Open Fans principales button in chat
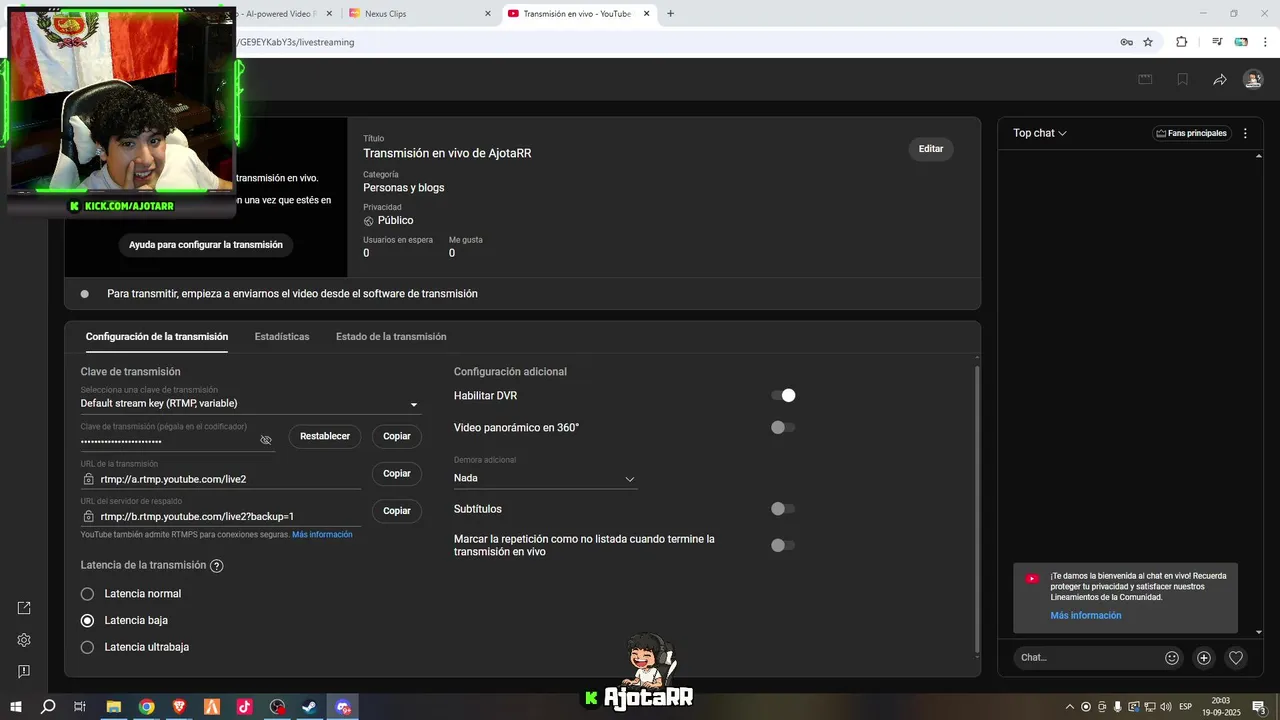This screenshot has height=720, width=1280. coord(1191,133)
